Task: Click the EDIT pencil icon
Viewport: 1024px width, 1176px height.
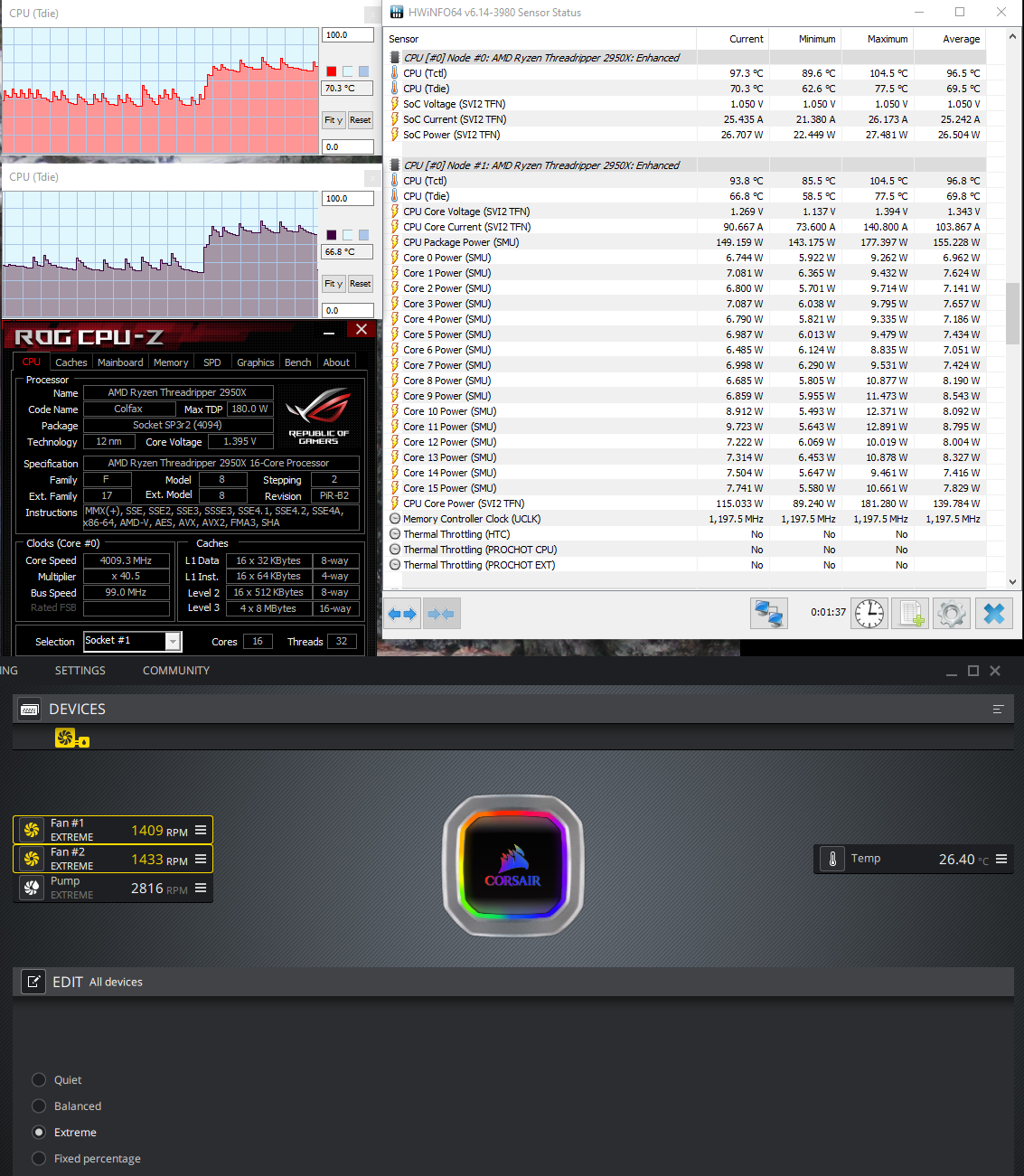Action: pyautogui.click(x=33, y=982)
